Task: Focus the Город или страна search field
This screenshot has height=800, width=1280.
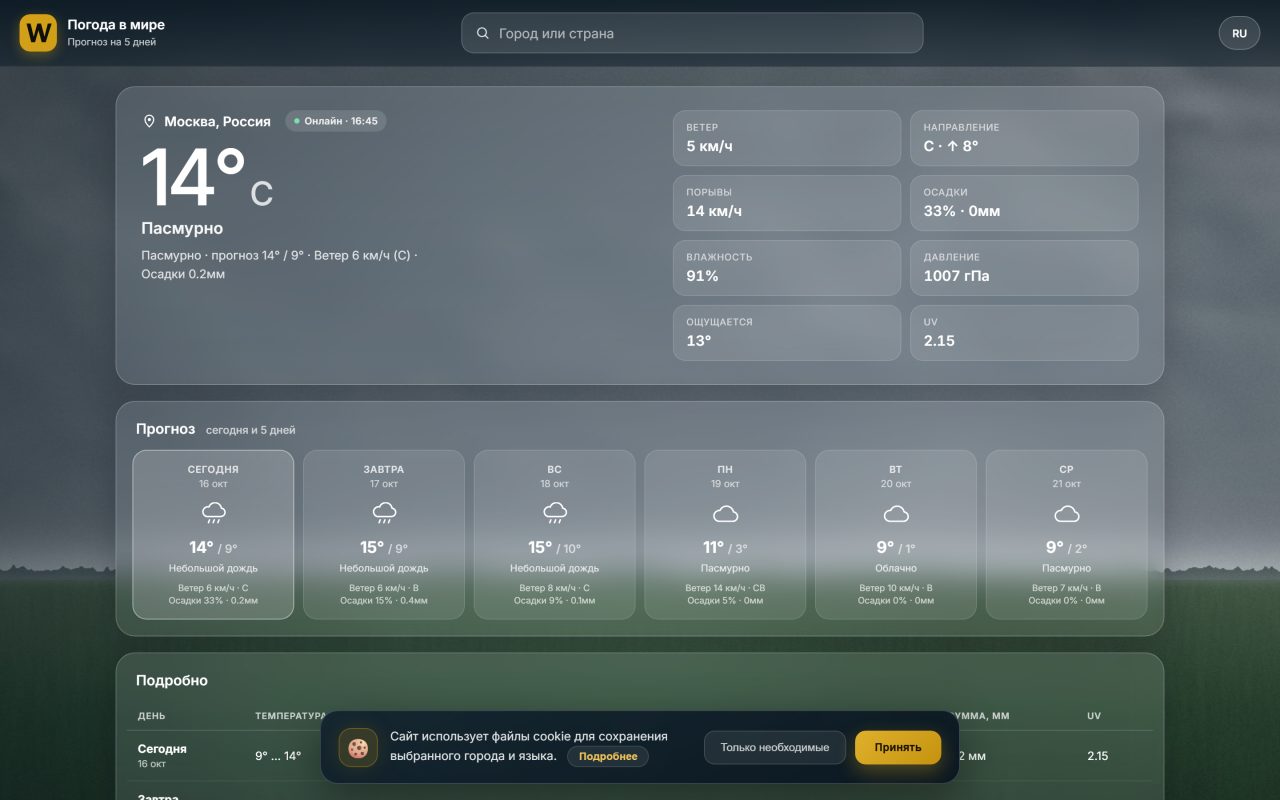Action: click(x=692, y=33)
